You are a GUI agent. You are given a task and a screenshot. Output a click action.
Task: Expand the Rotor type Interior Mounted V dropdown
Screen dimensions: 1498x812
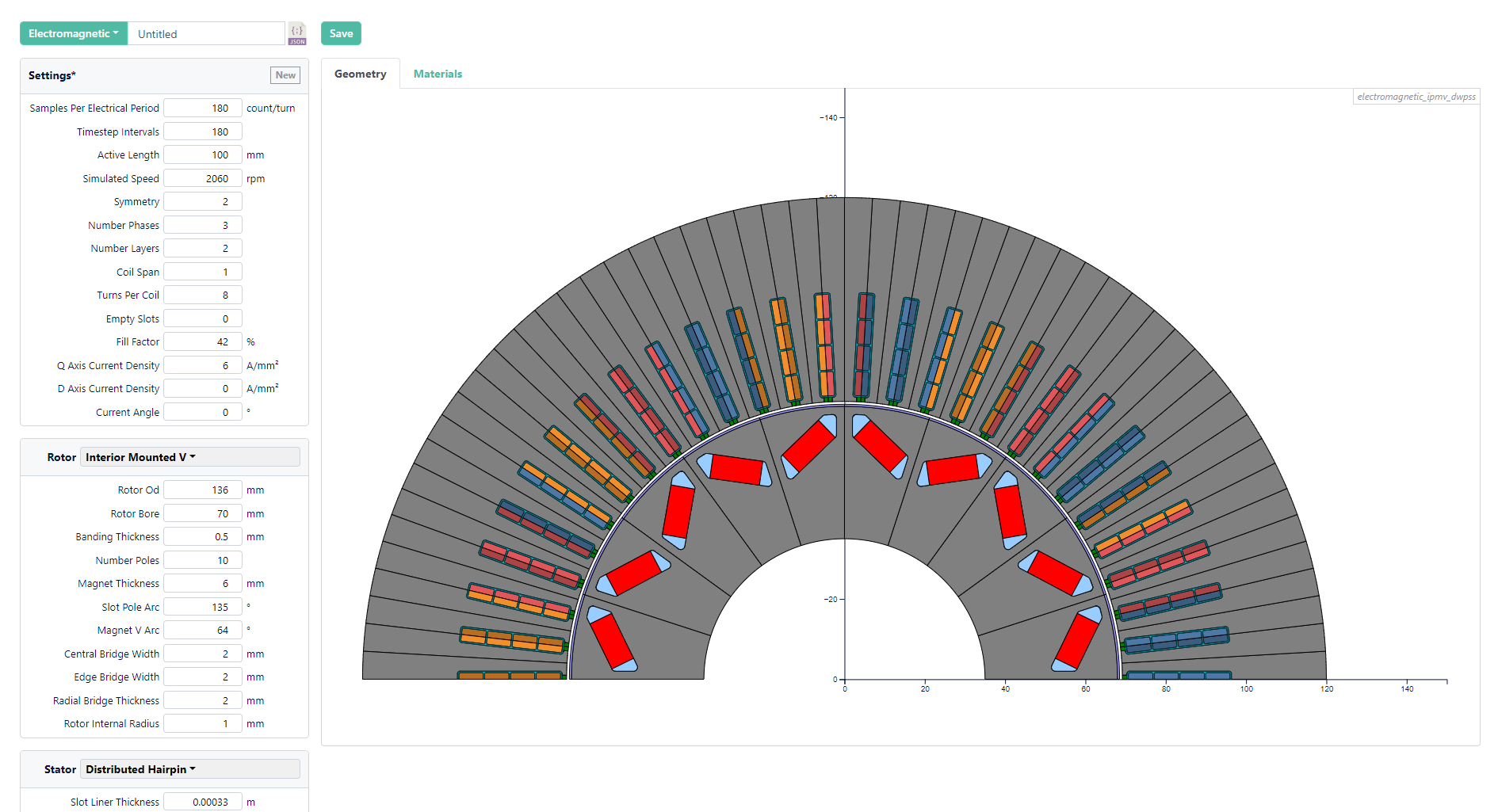point(189,457)
